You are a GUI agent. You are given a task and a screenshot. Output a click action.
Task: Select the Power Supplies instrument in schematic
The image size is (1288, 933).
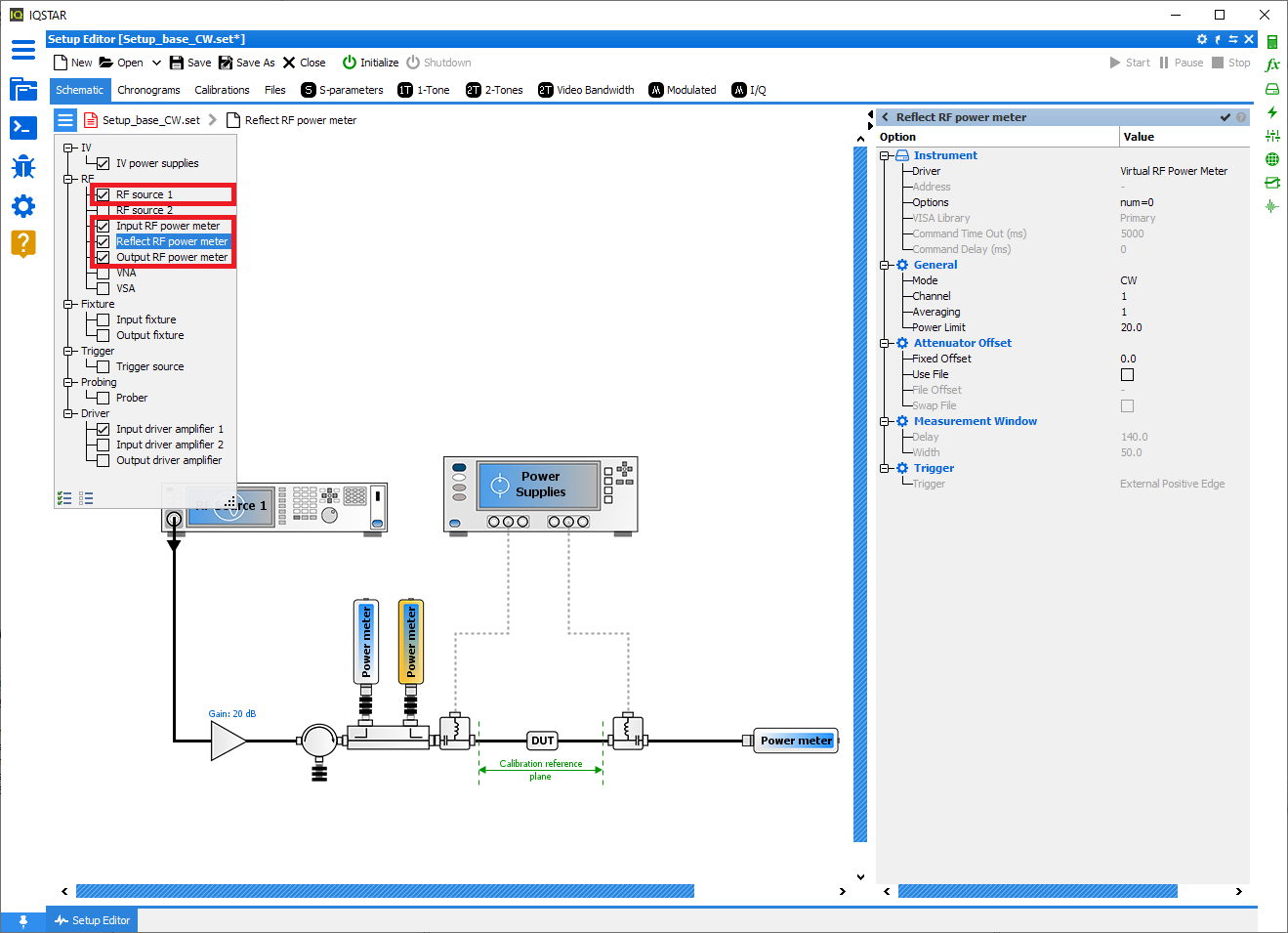tap(540, 494)
